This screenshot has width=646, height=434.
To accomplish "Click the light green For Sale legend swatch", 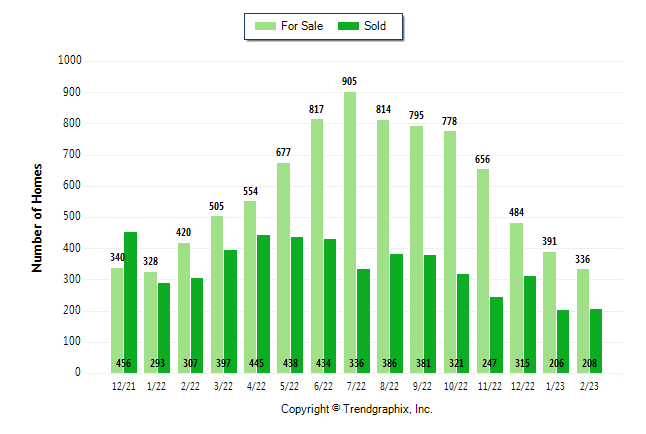I will (x=265, y=26).
